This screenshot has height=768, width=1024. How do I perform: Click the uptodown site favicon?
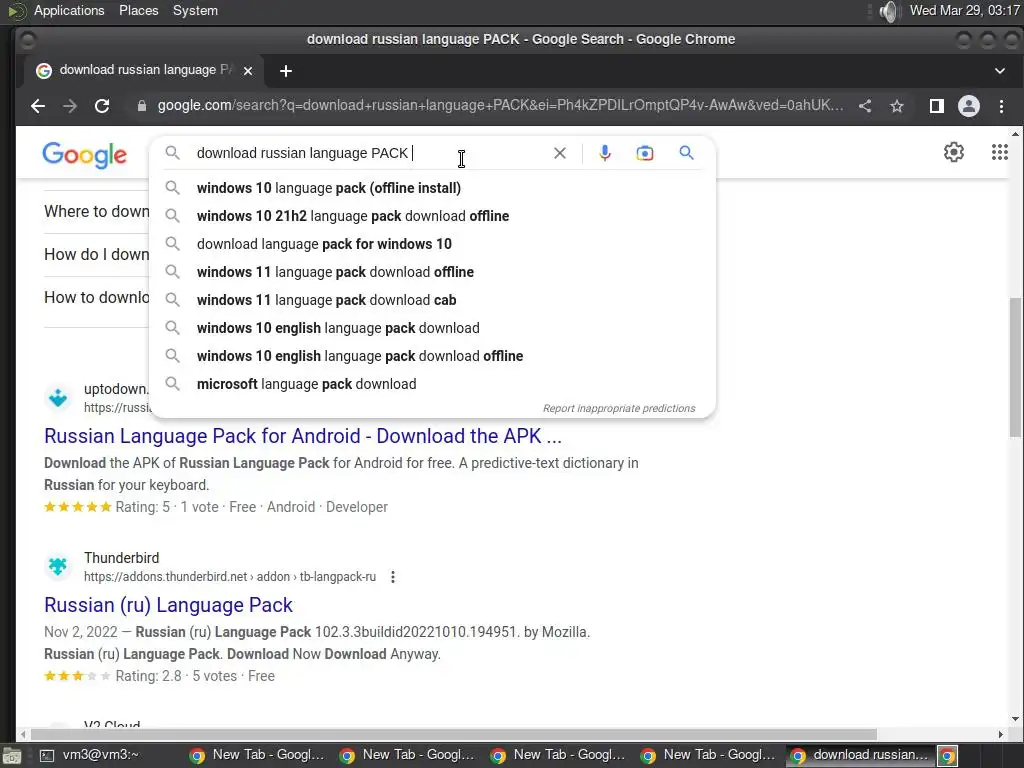coord(58,397)
